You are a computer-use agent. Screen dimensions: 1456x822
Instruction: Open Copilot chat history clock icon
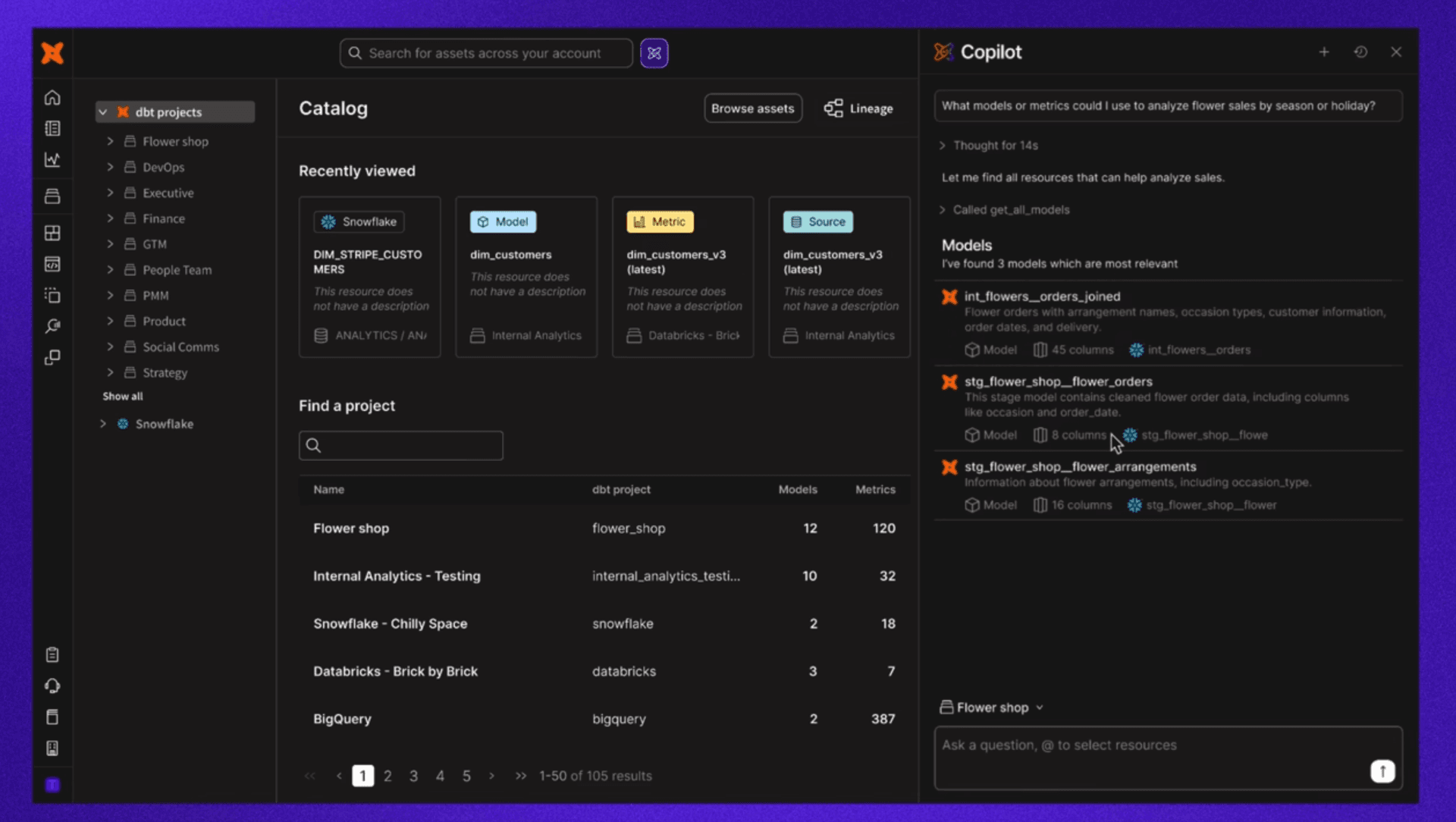click(x=1360, y=52)
